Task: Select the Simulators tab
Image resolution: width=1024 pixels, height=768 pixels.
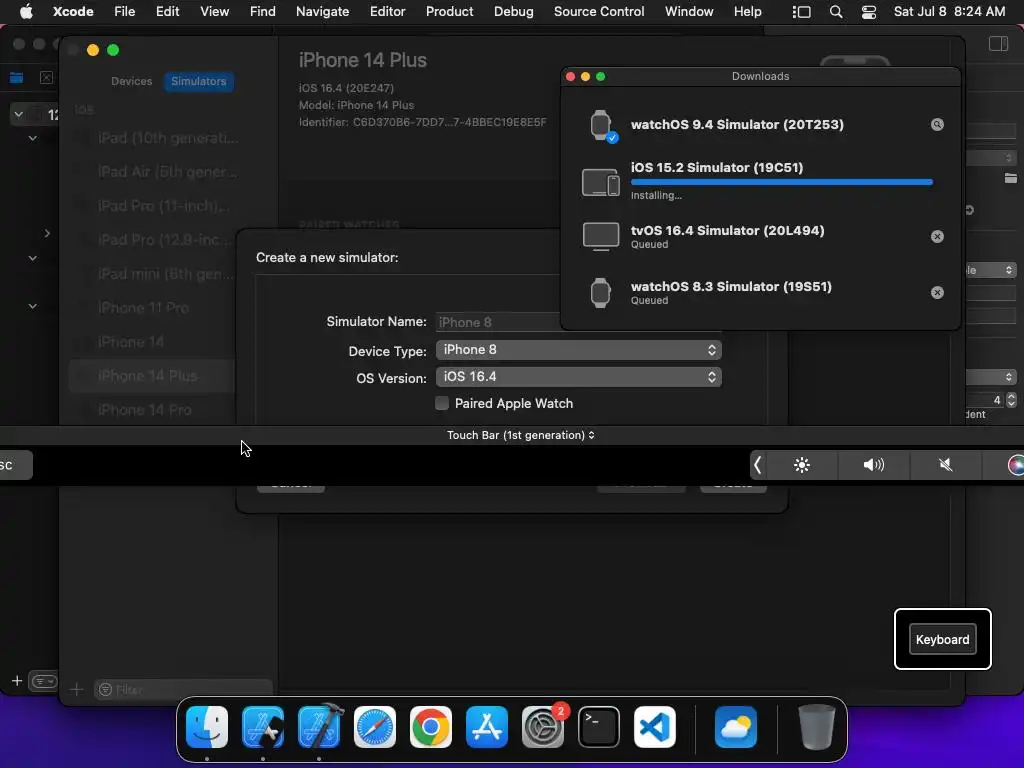Action: pyautogui.click(x=199, y=81)
